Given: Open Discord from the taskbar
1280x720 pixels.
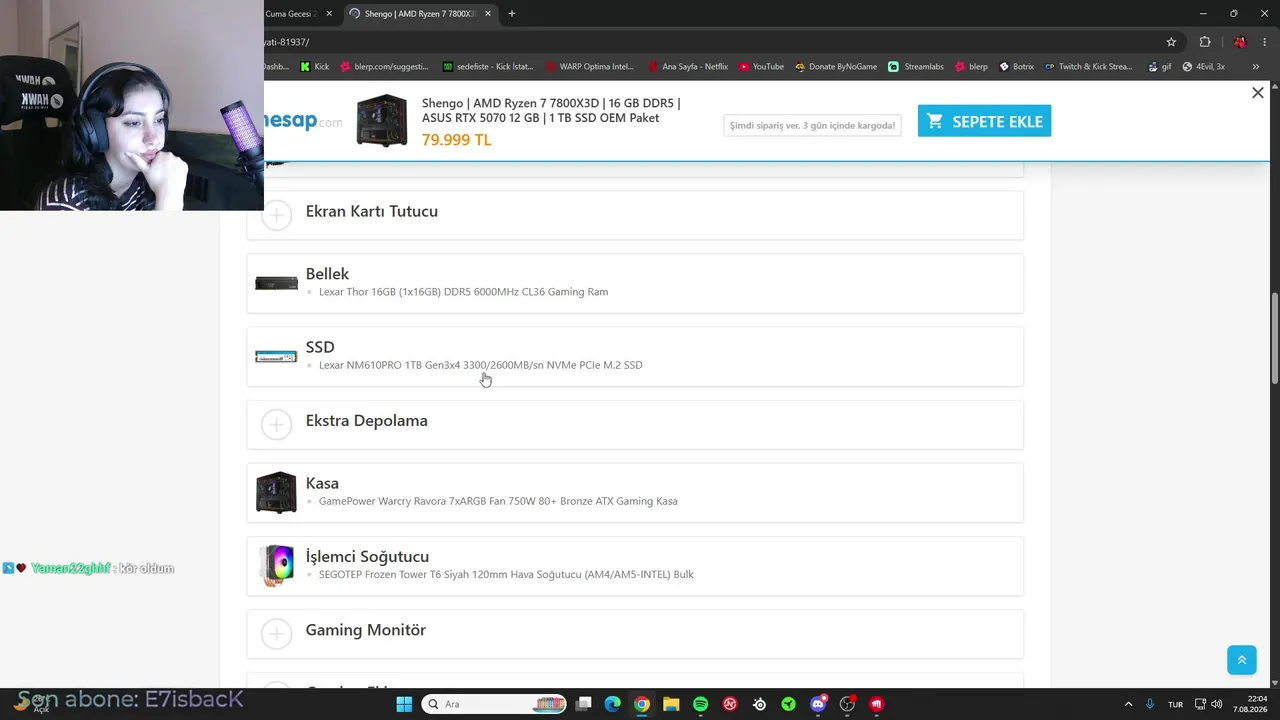Looking at the screenshot, I should click(819, 704).
